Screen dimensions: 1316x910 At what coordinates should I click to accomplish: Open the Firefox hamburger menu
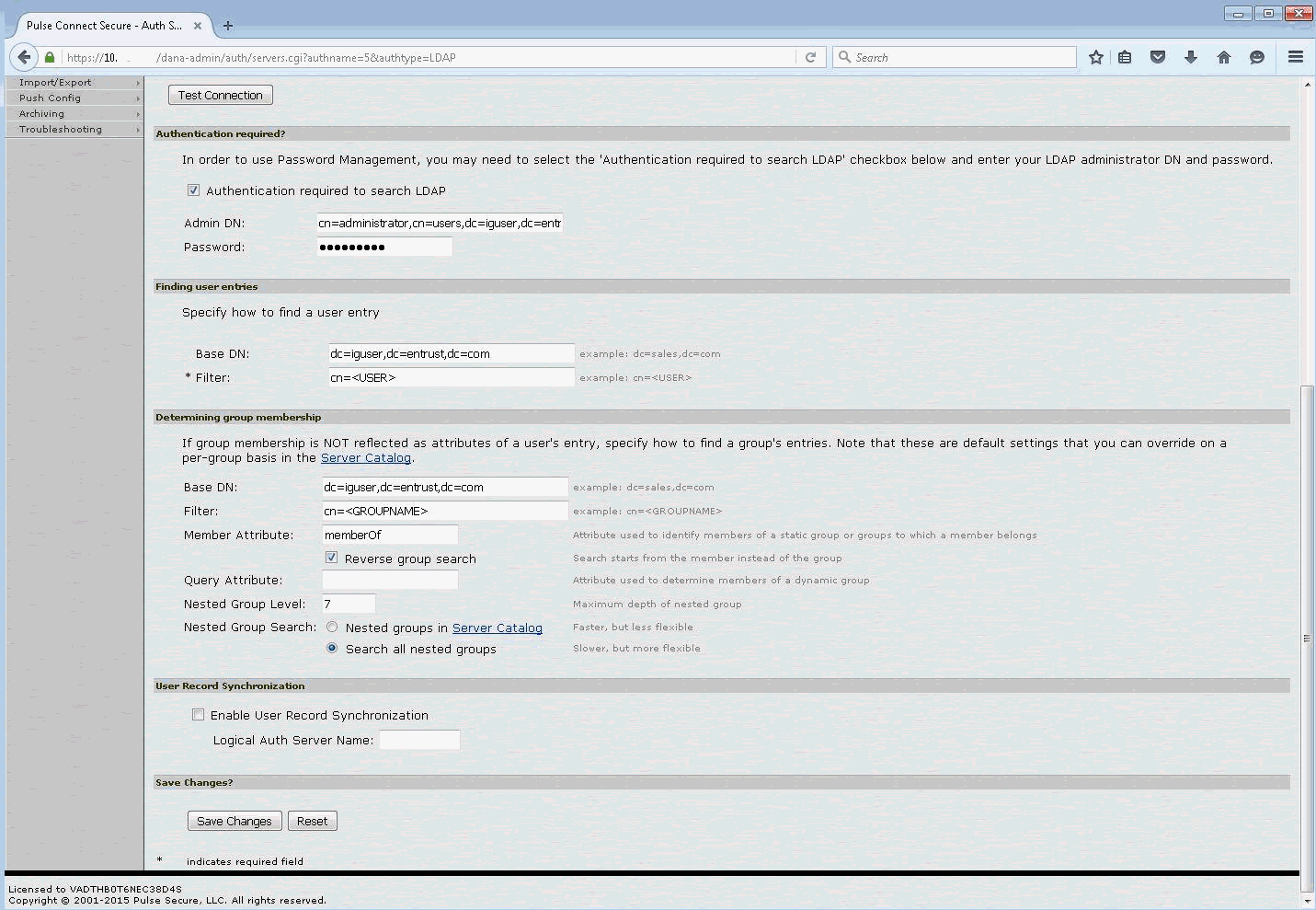1296,57
